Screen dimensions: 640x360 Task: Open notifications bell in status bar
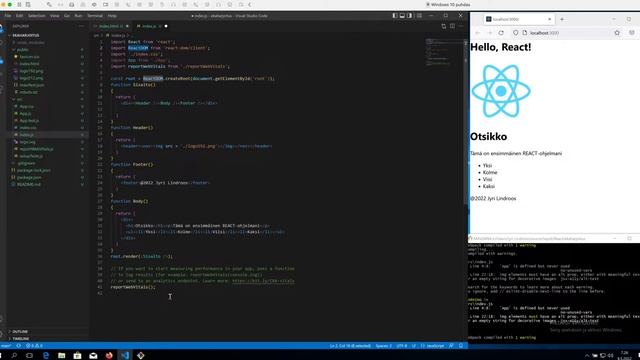[x=461, y=346]
